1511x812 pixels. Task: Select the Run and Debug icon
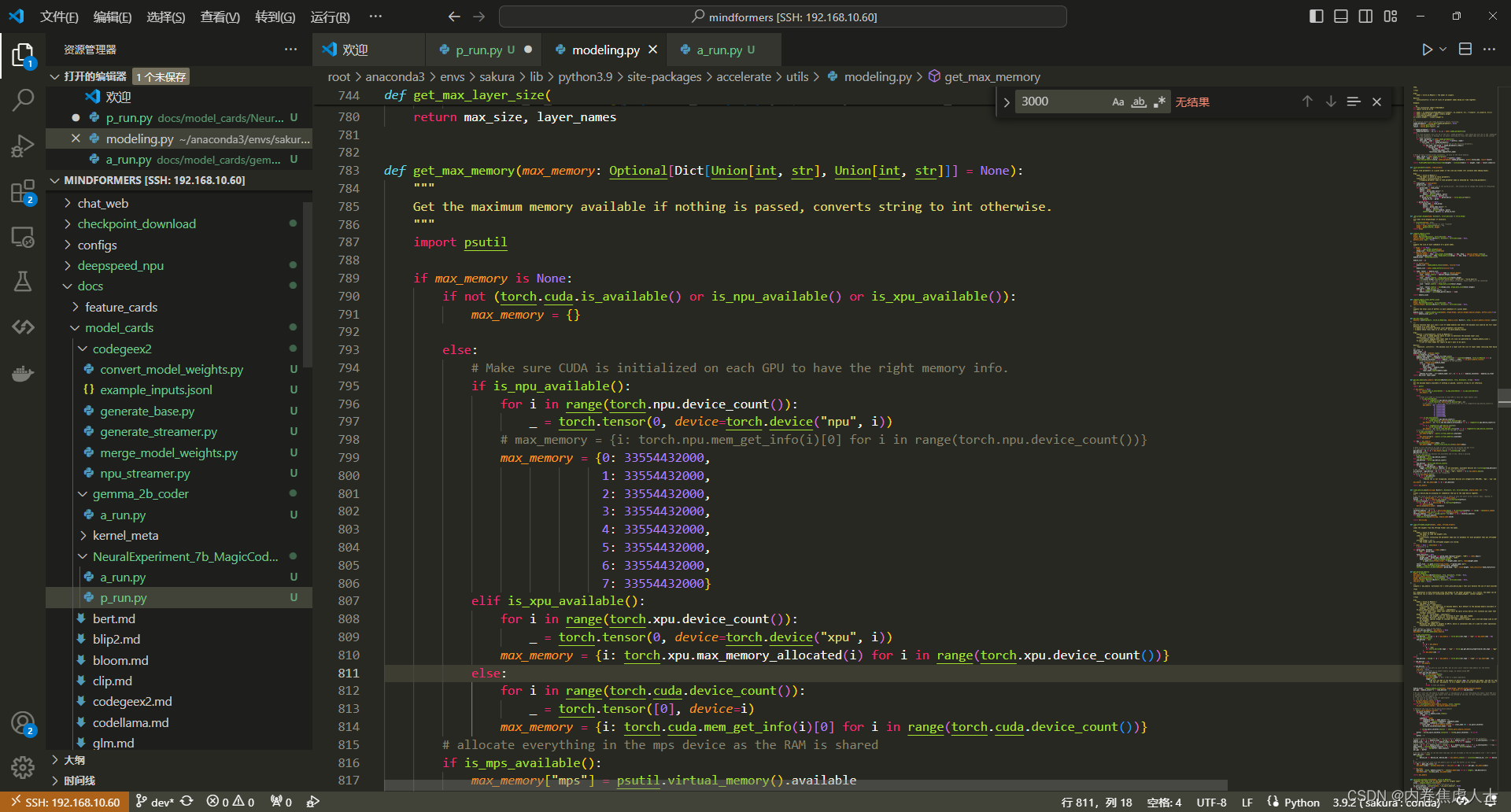tap(23, 146)
